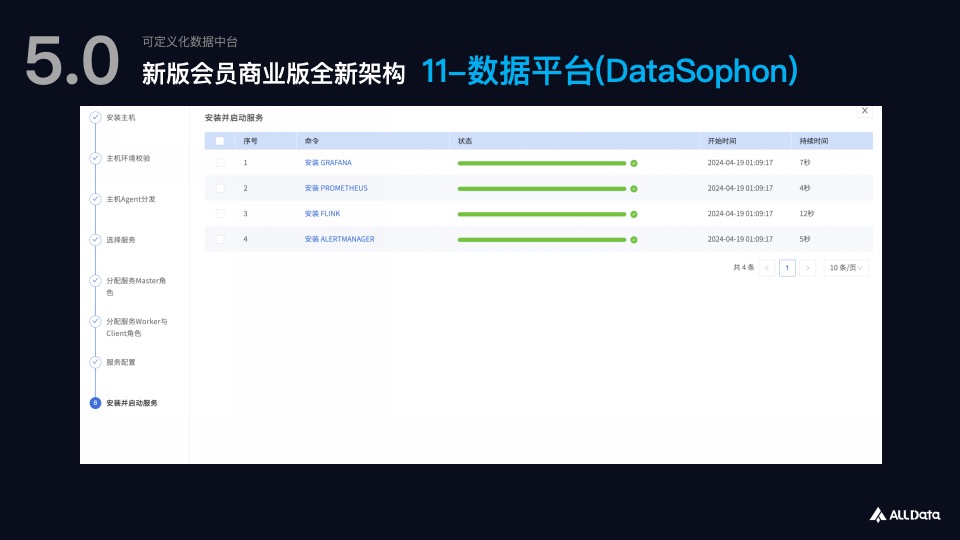Select the 分配服务Worker与Client角色 step label

tap(137, 328)
